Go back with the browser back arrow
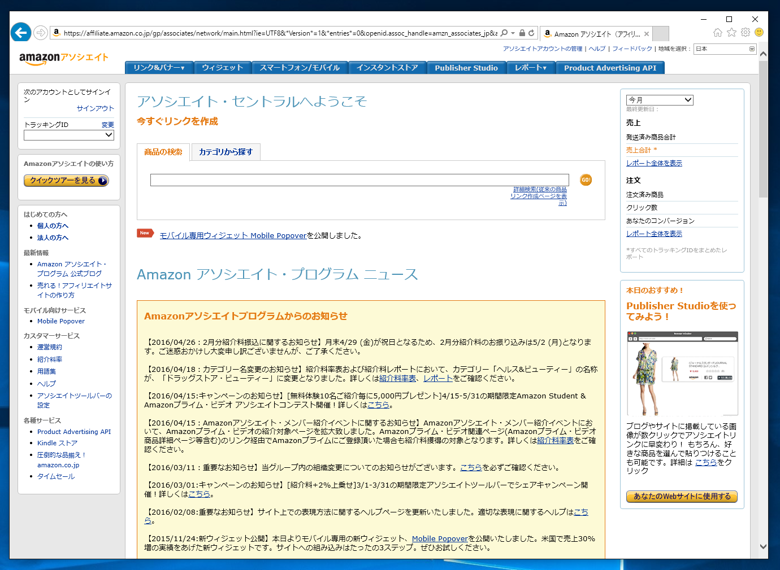Image resolution: width=780 pixels, height=570 pixels. (21, 33)
